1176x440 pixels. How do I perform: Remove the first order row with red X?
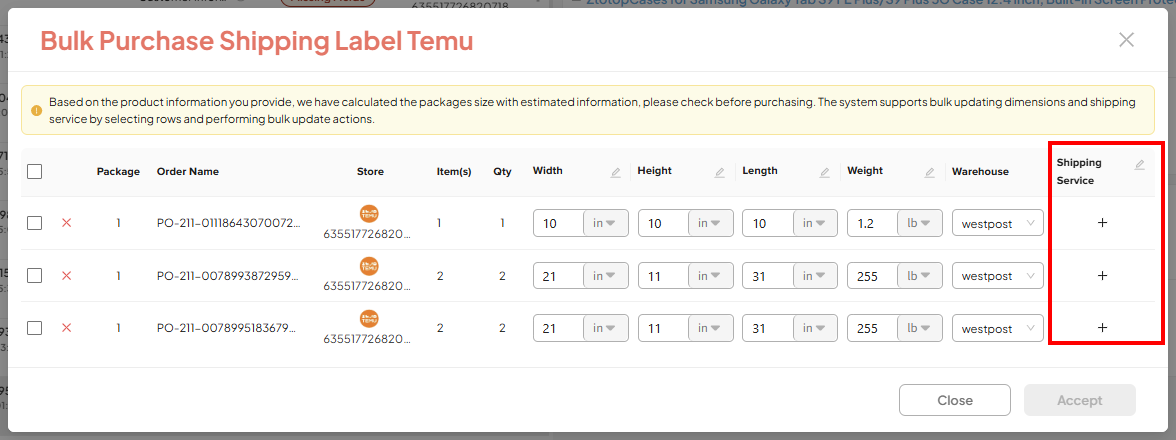click(x=67, y=223)
